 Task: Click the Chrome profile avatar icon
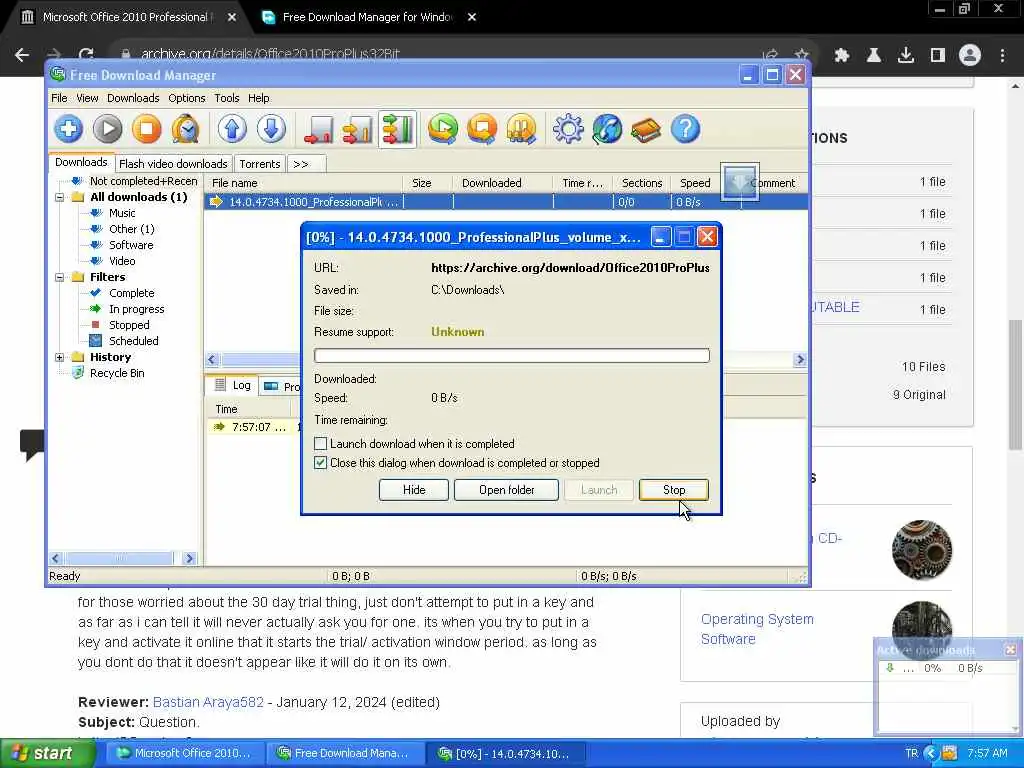970,55
